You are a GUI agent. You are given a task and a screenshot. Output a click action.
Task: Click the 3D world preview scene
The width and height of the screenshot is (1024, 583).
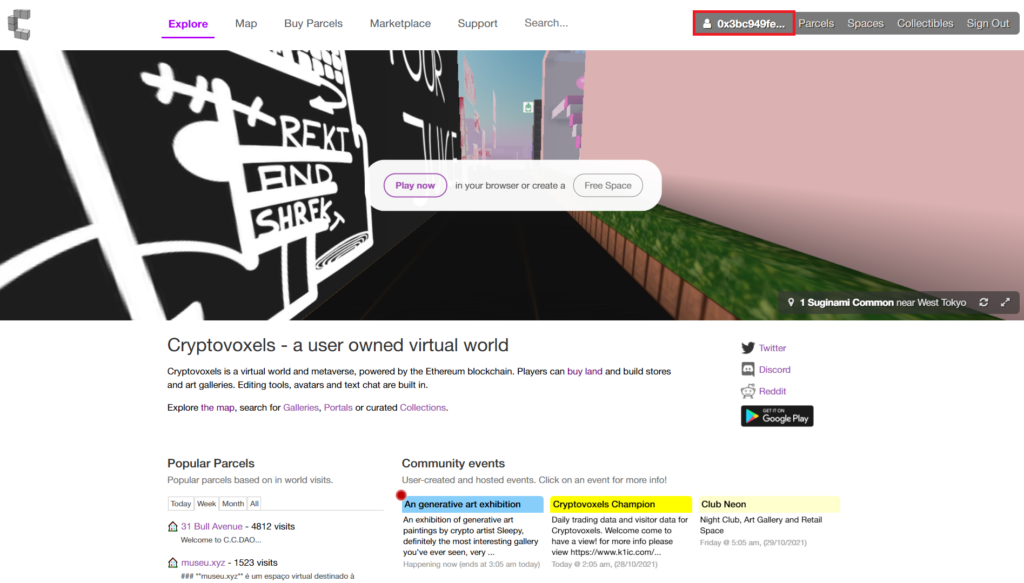512,185
